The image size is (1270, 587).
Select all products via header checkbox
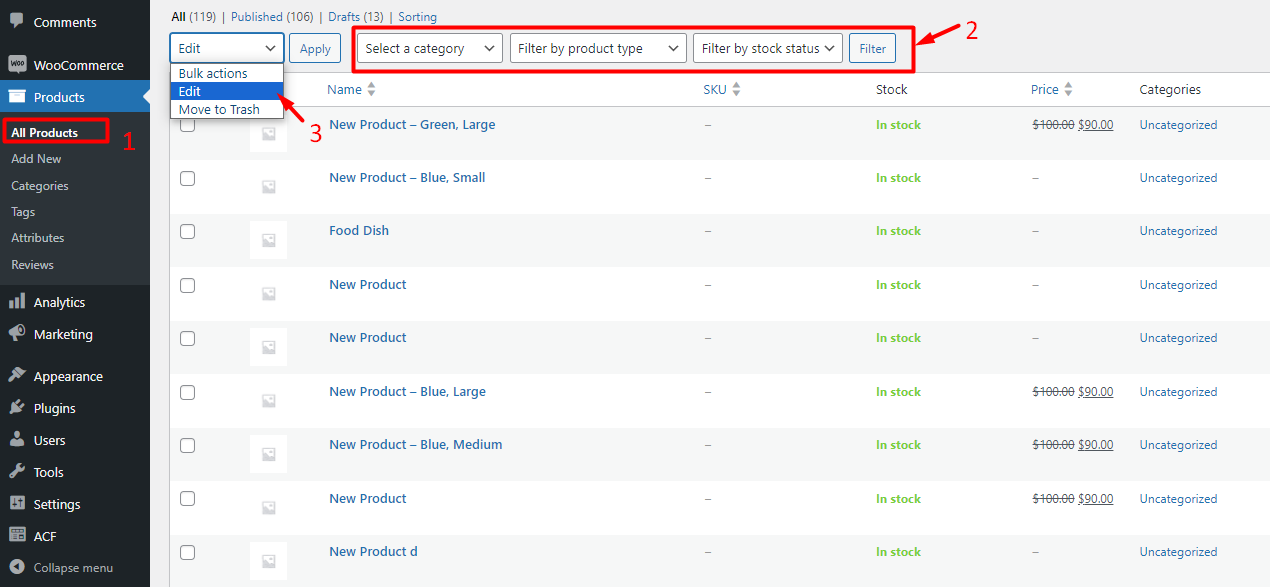[x=187, y=89]
